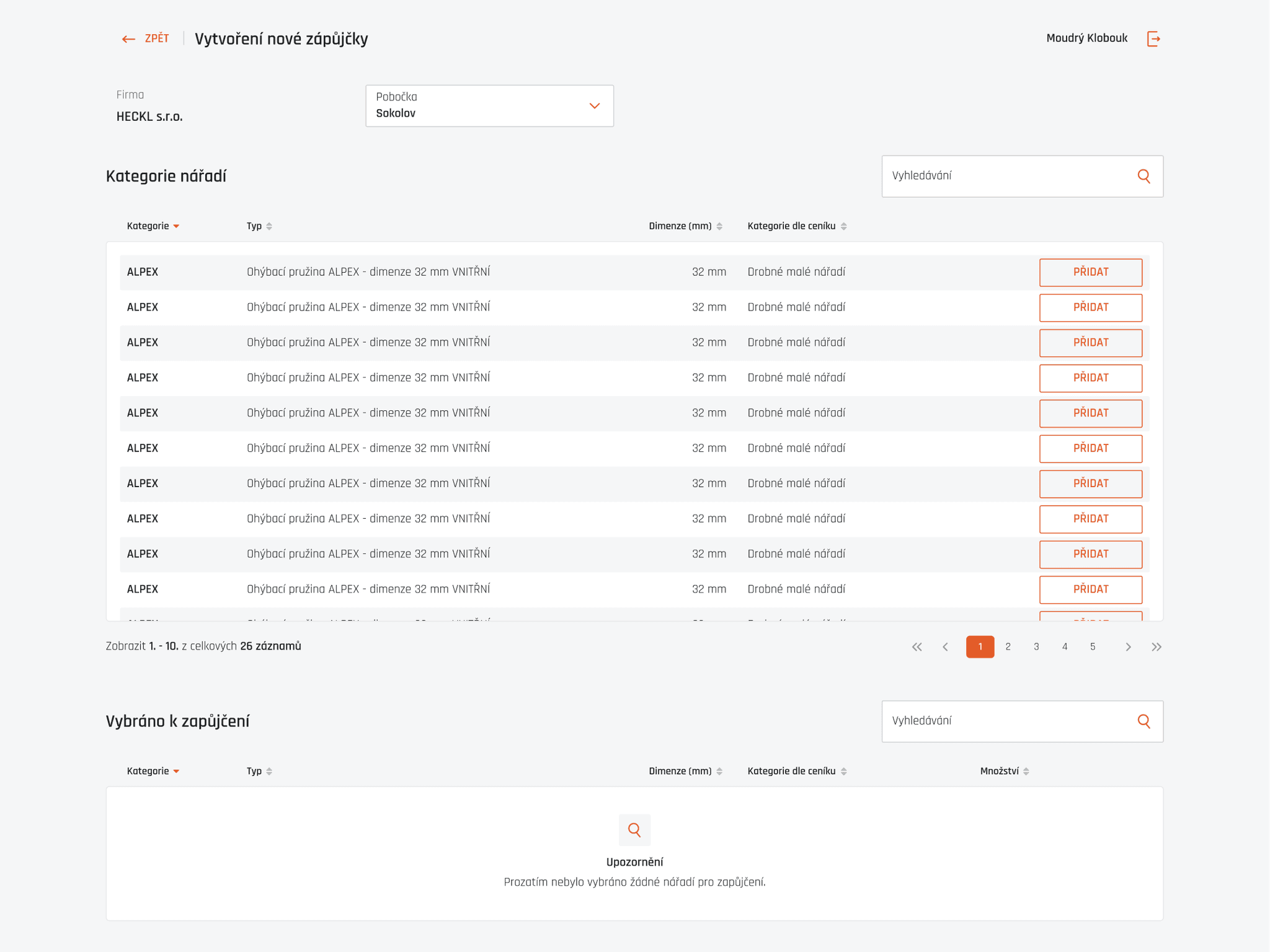Sort selected table by Kategorie dle ceníku

pos(844,772)
